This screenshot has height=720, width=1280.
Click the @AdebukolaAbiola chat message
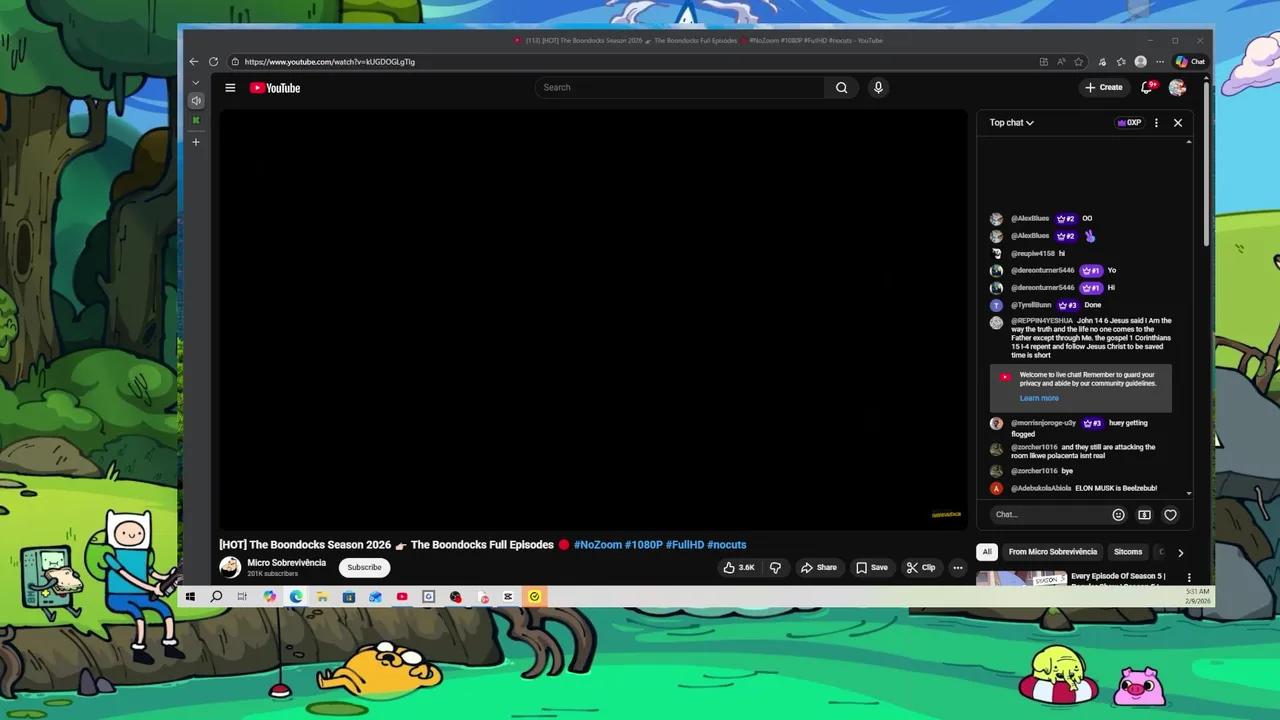pos(1083,488)
